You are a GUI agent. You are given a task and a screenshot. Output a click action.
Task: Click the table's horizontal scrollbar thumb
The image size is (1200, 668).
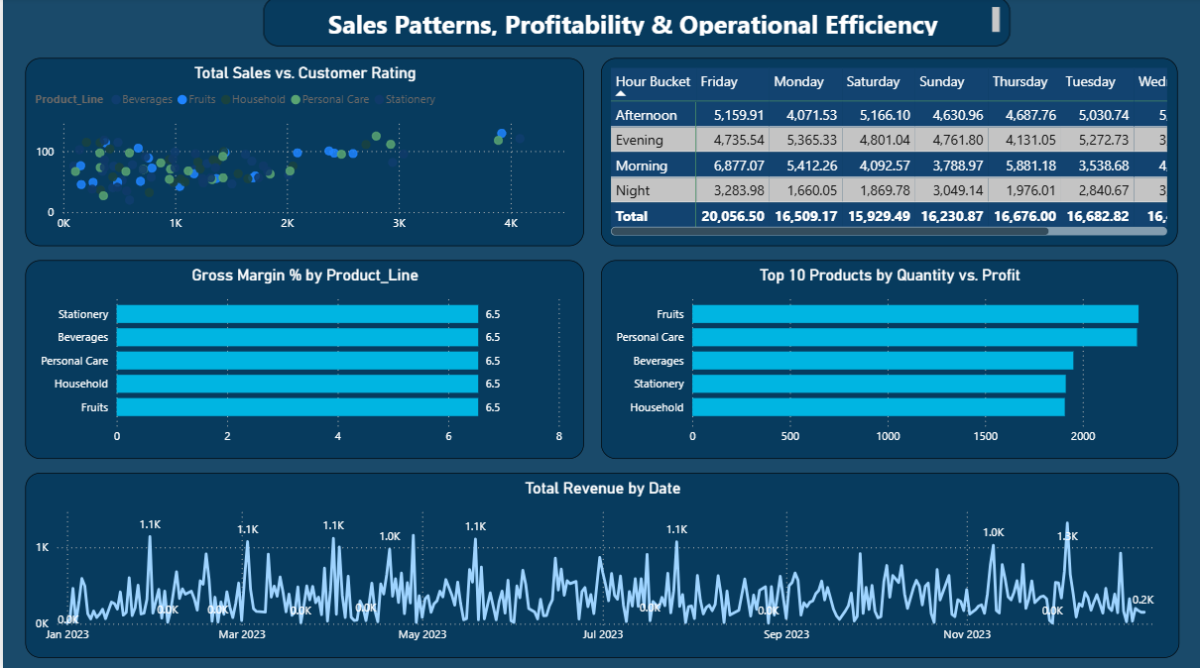click(x=830, y=231)
